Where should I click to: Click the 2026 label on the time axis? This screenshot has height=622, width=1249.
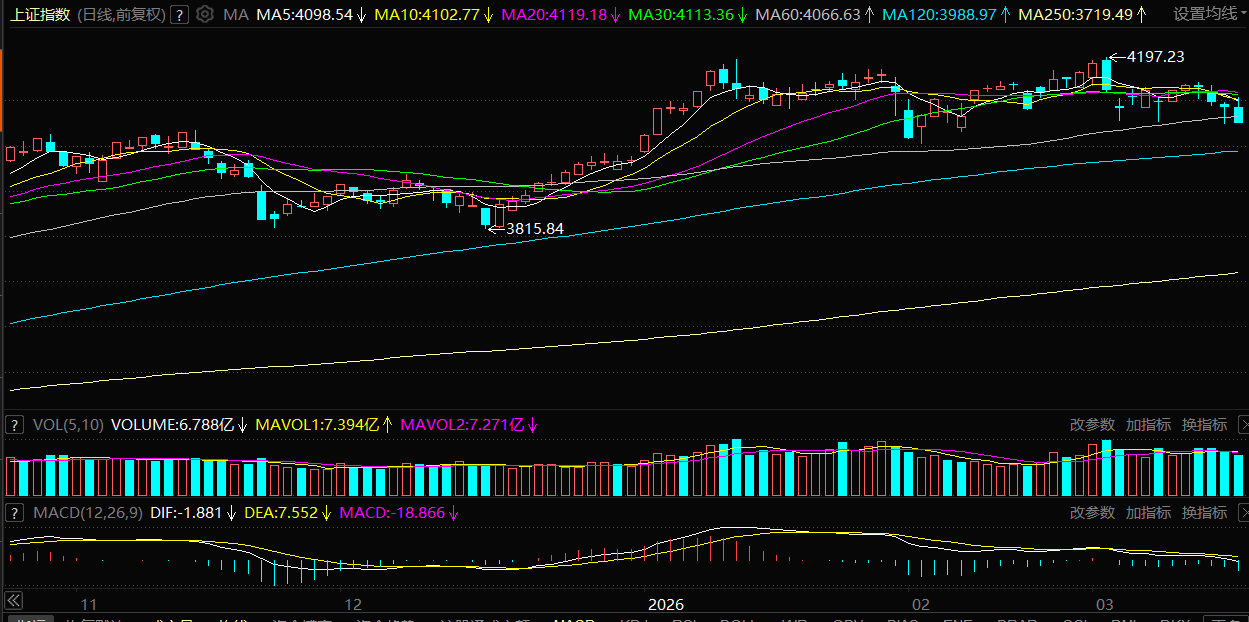(x=666, y=605)
